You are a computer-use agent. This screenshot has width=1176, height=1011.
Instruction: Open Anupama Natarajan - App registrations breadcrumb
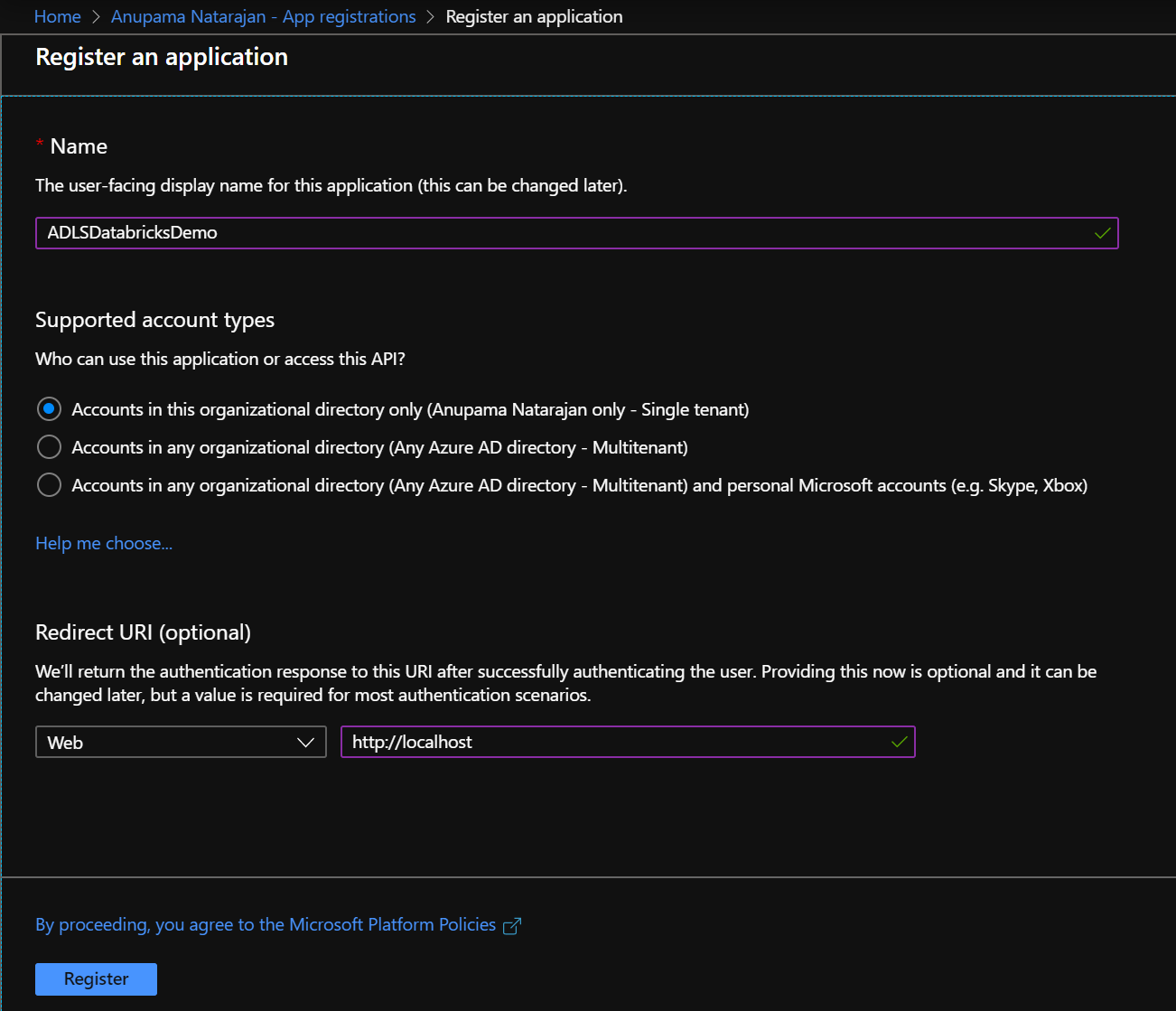click(x=264, y=16)
